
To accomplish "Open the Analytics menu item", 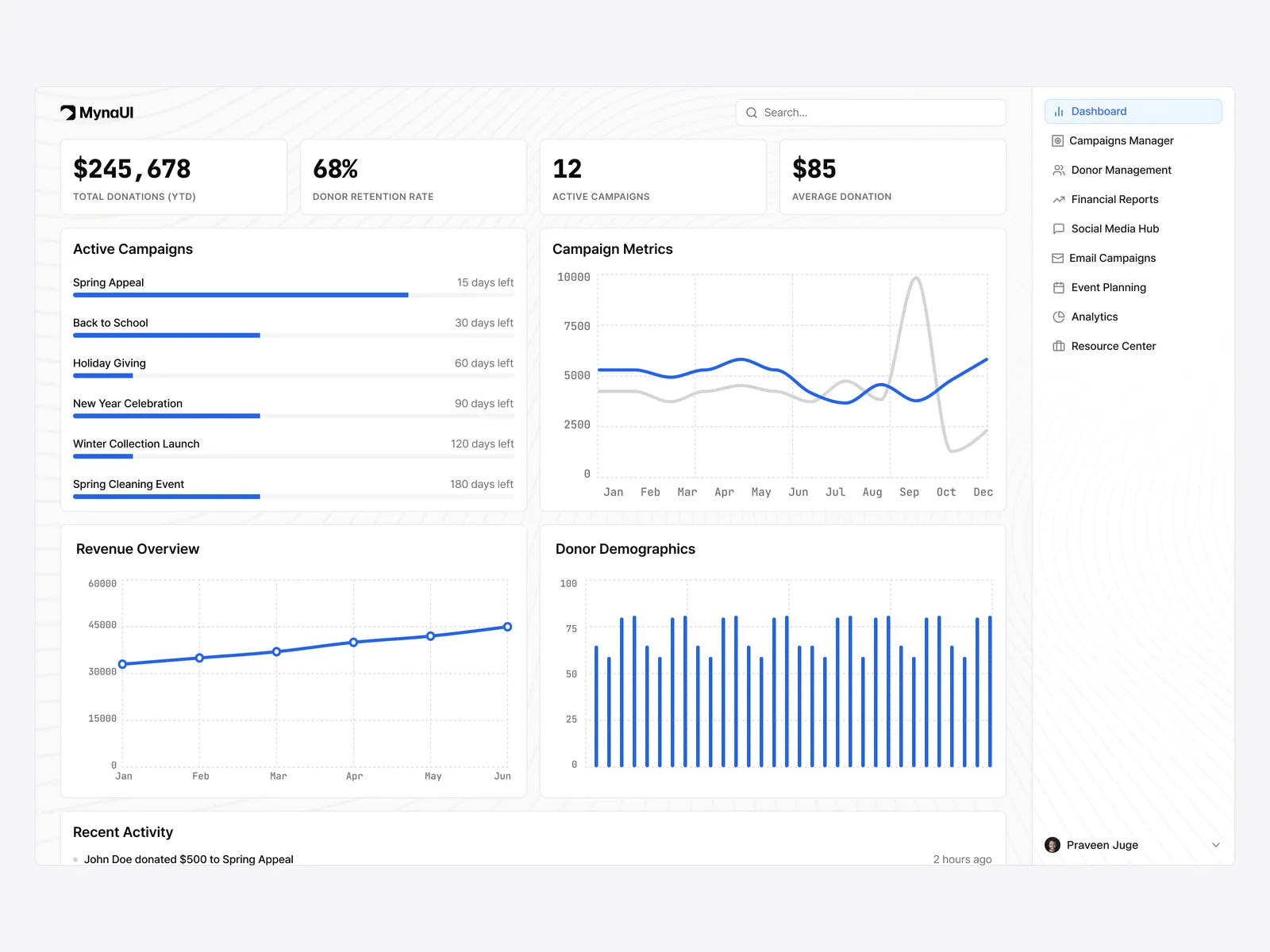I will 1094,317.
